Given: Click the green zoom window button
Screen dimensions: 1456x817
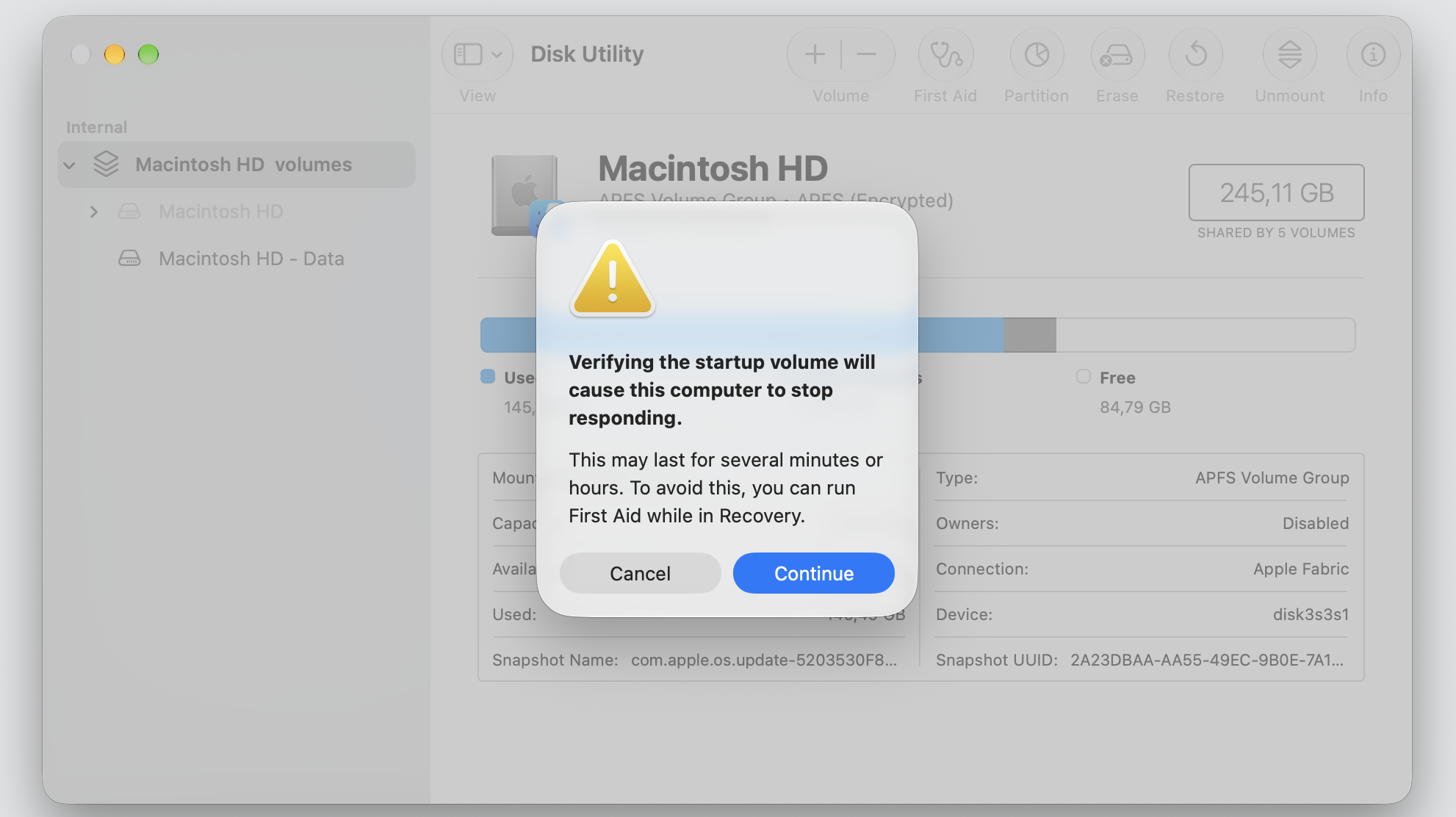Looking at the screenshot, I should (148, 54).
